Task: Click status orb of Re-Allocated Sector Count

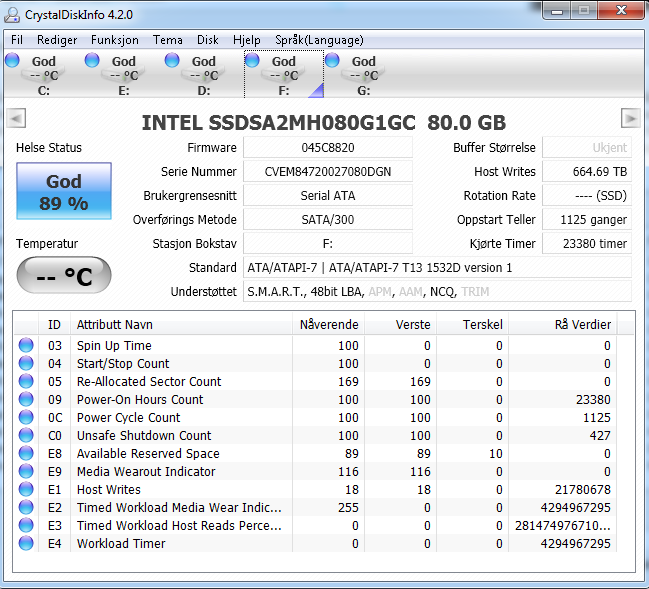Action: point(26,381)
